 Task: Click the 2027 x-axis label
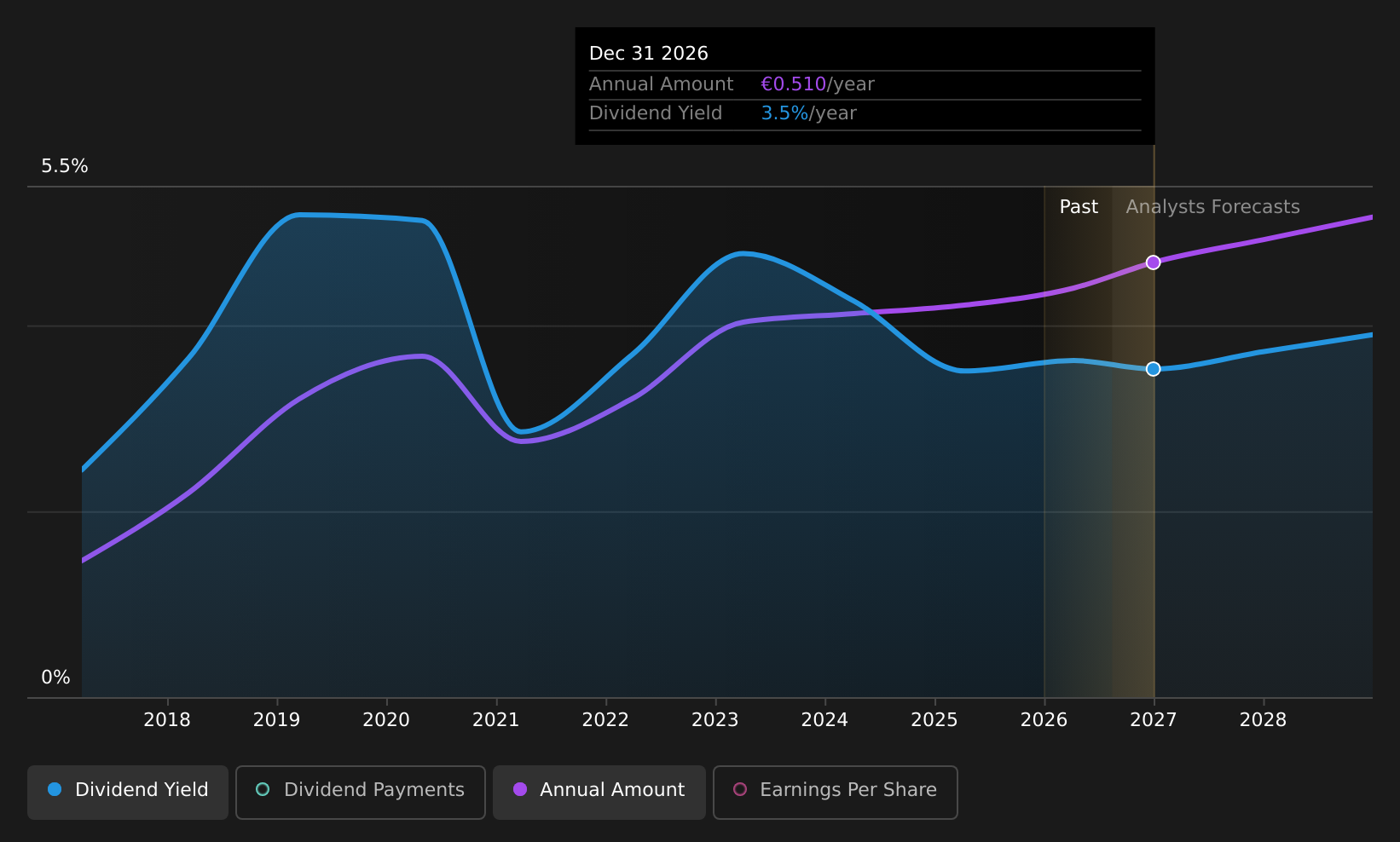pos(1153,720)
